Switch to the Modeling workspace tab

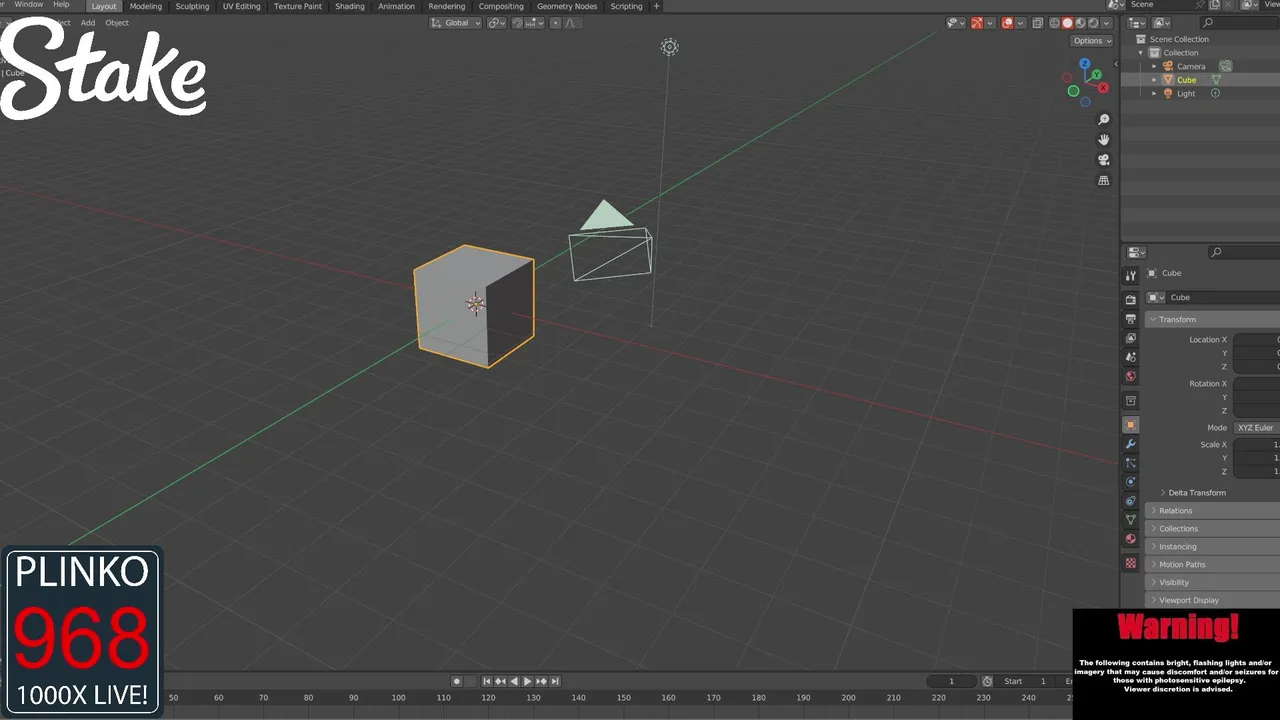tap(146, 6)
